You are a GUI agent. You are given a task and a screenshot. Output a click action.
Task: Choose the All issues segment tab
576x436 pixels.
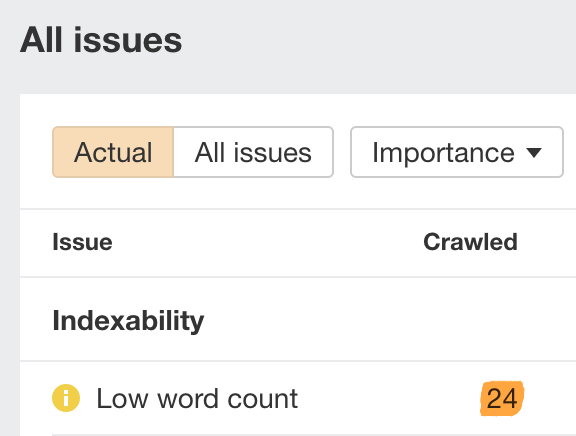[253, 152]
